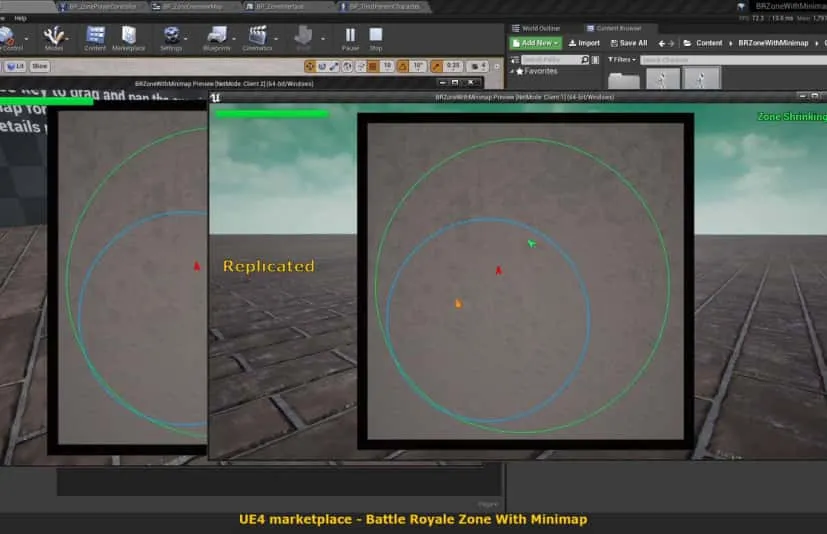Open the Marketplace toolbar button
This screenshot has height=534, width=827.
pyautogui.click(x=129, y=39)
